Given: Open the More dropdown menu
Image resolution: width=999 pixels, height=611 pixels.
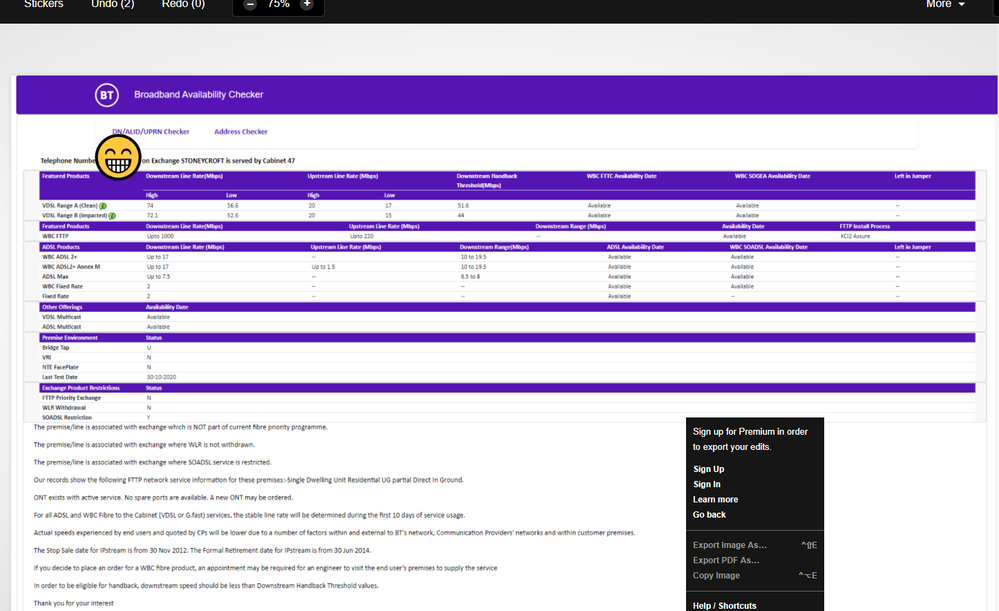Looking at the screenshot, I should [945, 5].
